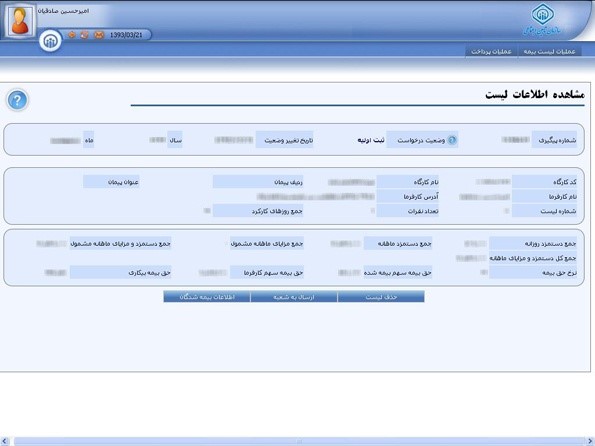Image resolution: width=595 pixels, height=446 pixels.
Task: Click the user avatar picture
Action: pyautogui.click(x=20, y=20)
